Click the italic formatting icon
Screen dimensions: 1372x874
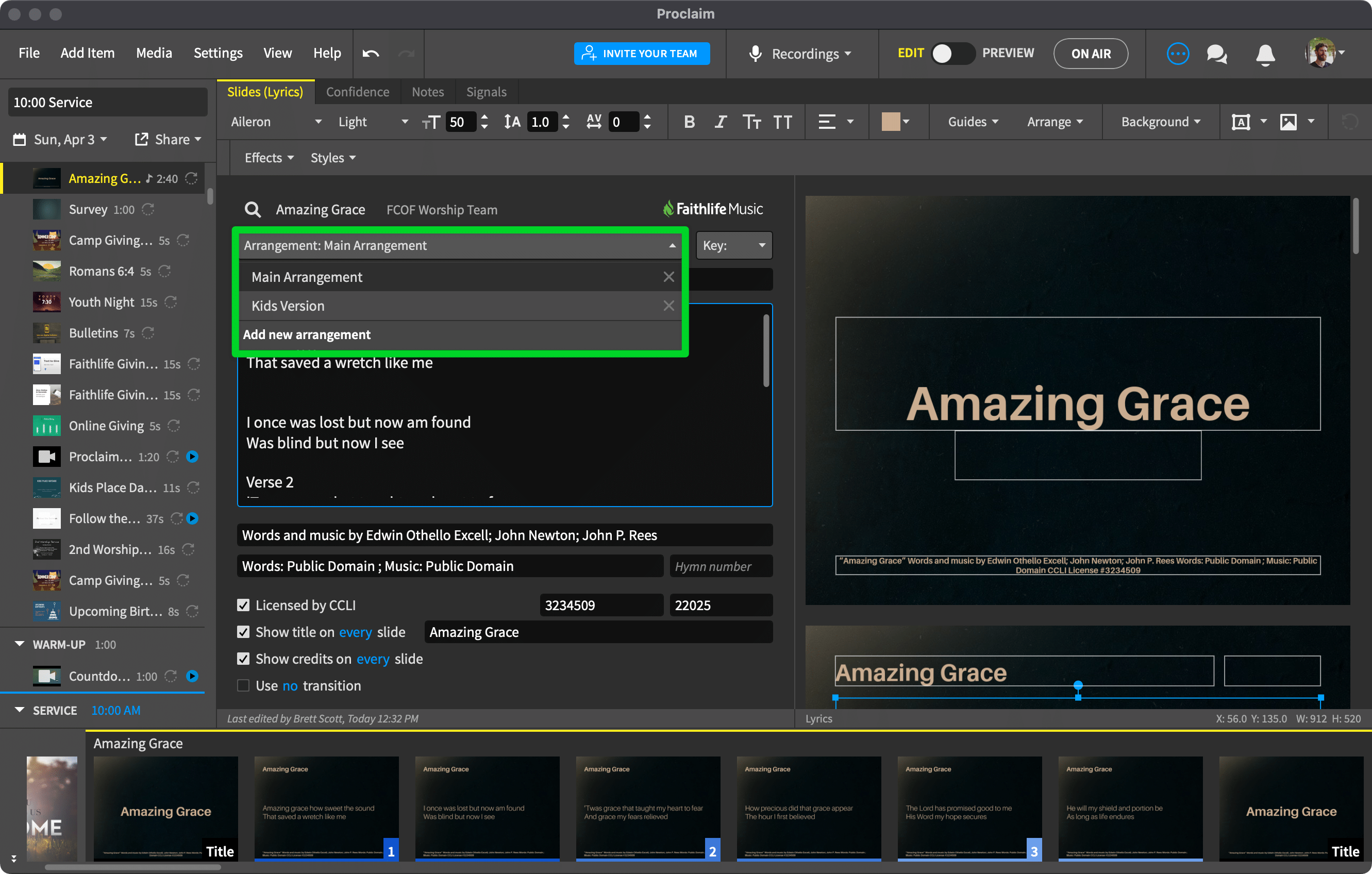click(x=721, y=121)
